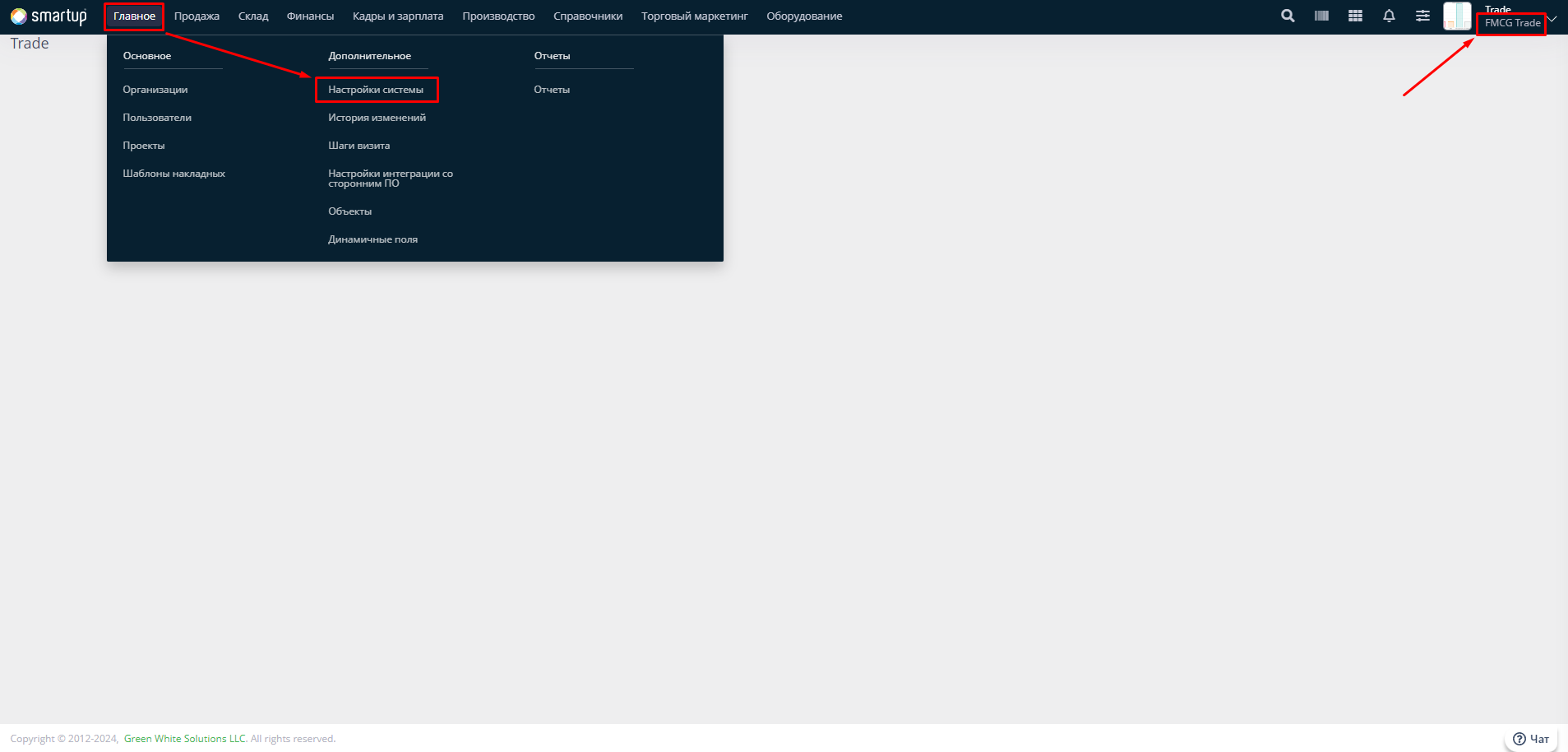This screenshot has width=1568, height=752.
Task: Select Проекты in the menu
Action: coord(144,146)
